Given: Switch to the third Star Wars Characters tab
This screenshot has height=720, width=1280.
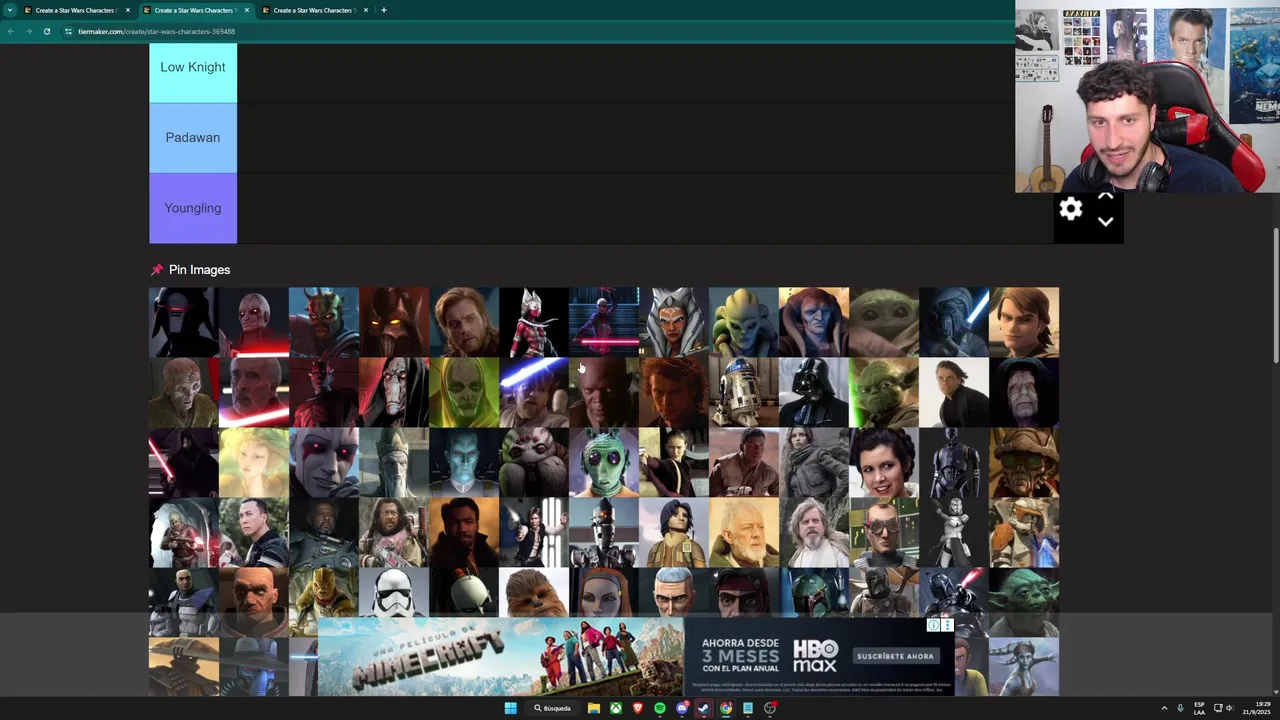Looking at the screenshot, I should tap(313, 10).
